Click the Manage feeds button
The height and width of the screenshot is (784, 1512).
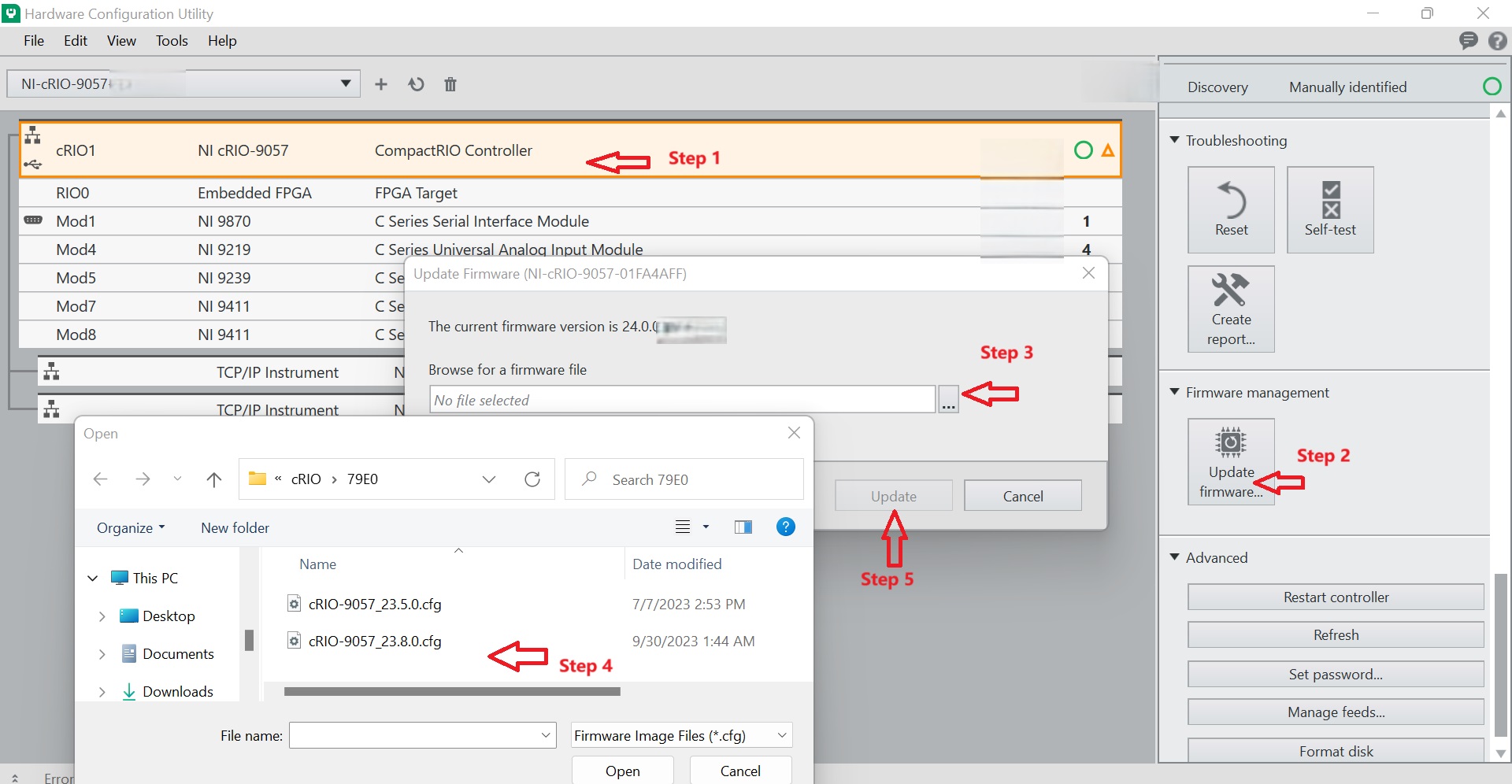click(x=1336, y=712)
